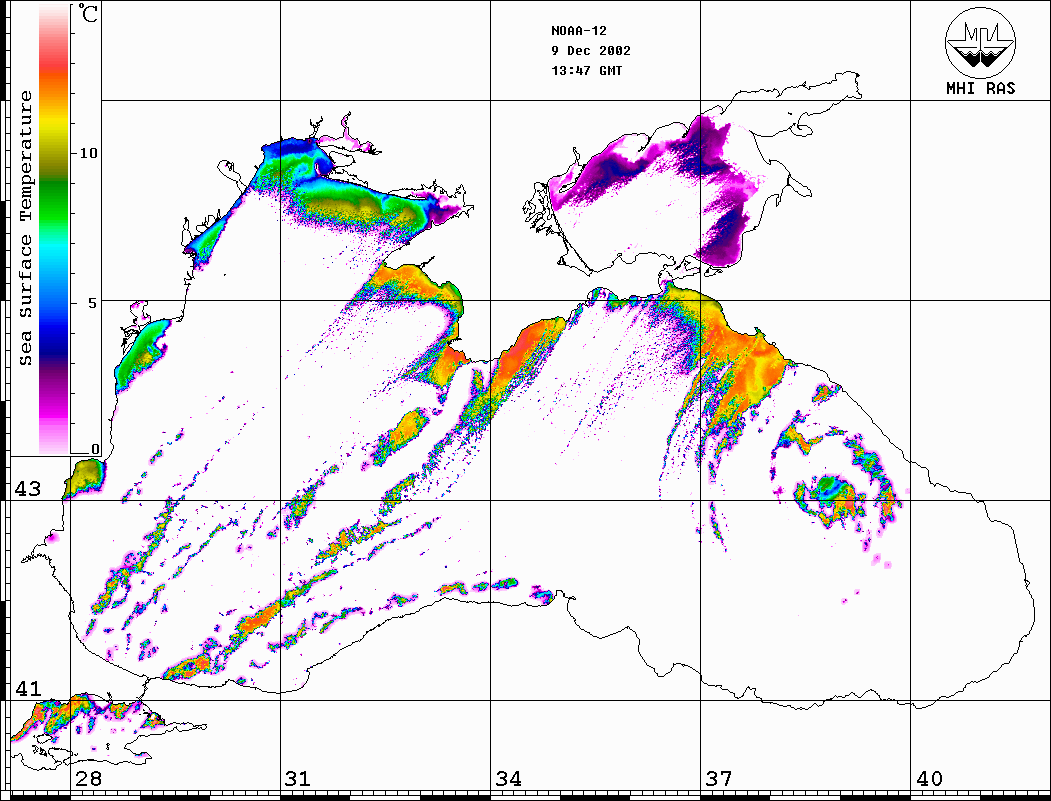Click the time text '13:47 GMT'
Image resolution: width=1051 pixels, height=801 pixels.
tap(586, 70)
